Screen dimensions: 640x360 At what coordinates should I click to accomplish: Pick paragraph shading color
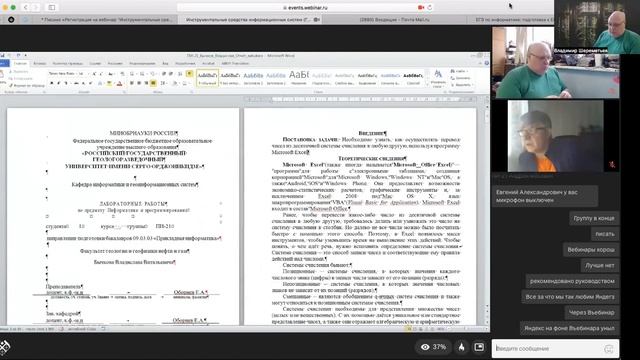(x=175, y=83)
